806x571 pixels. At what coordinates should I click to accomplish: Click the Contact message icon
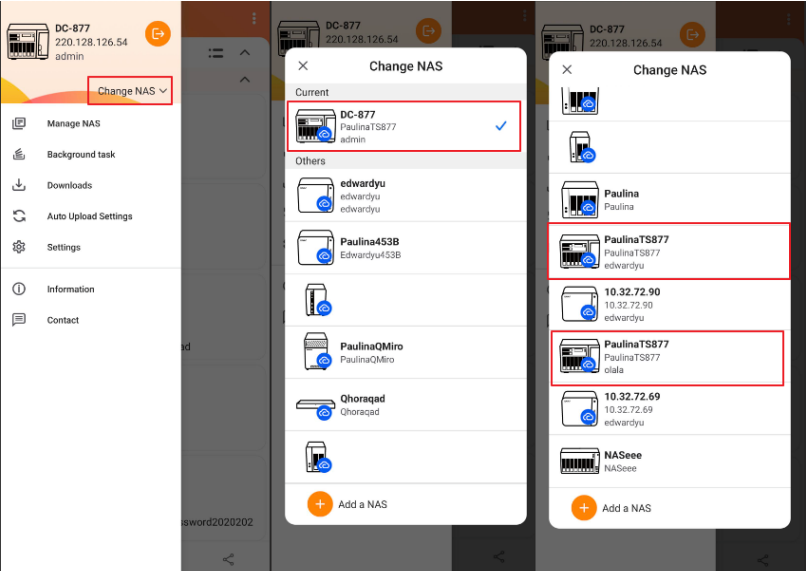(x=18, y=320)
